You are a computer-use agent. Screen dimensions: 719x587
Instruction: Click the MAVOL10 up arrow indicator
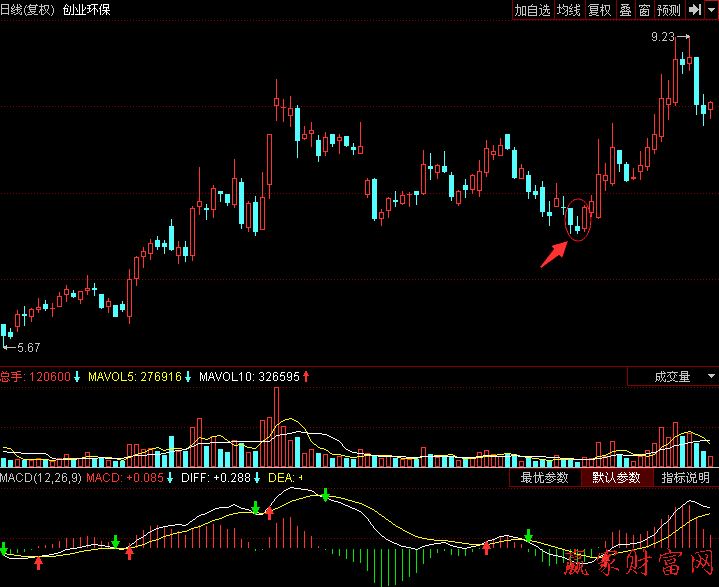click(307, 377)
